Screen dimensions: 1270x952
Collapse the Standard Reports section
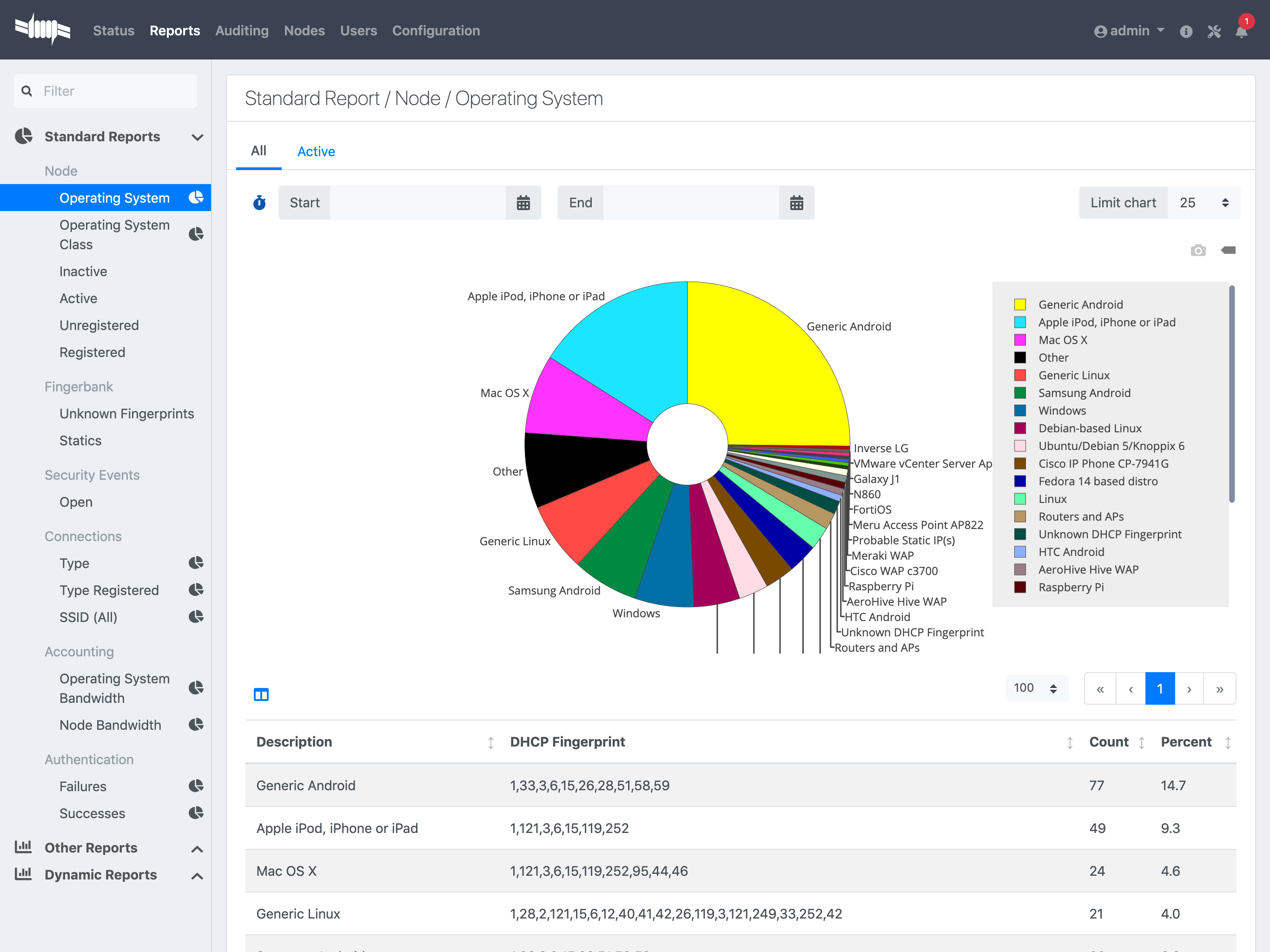[197, 137]
